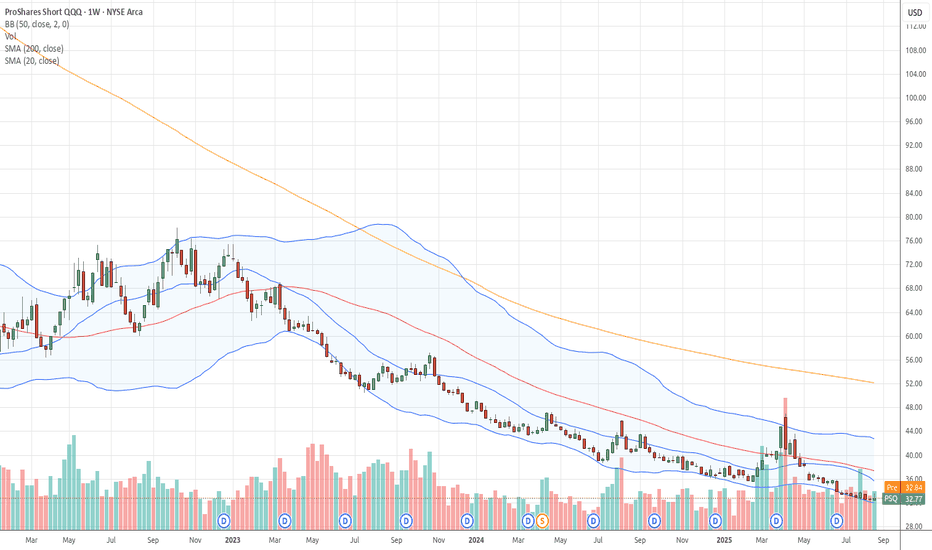Click the orange split marker S
This screenshot has width=932, height=550.
pos(541,521)
